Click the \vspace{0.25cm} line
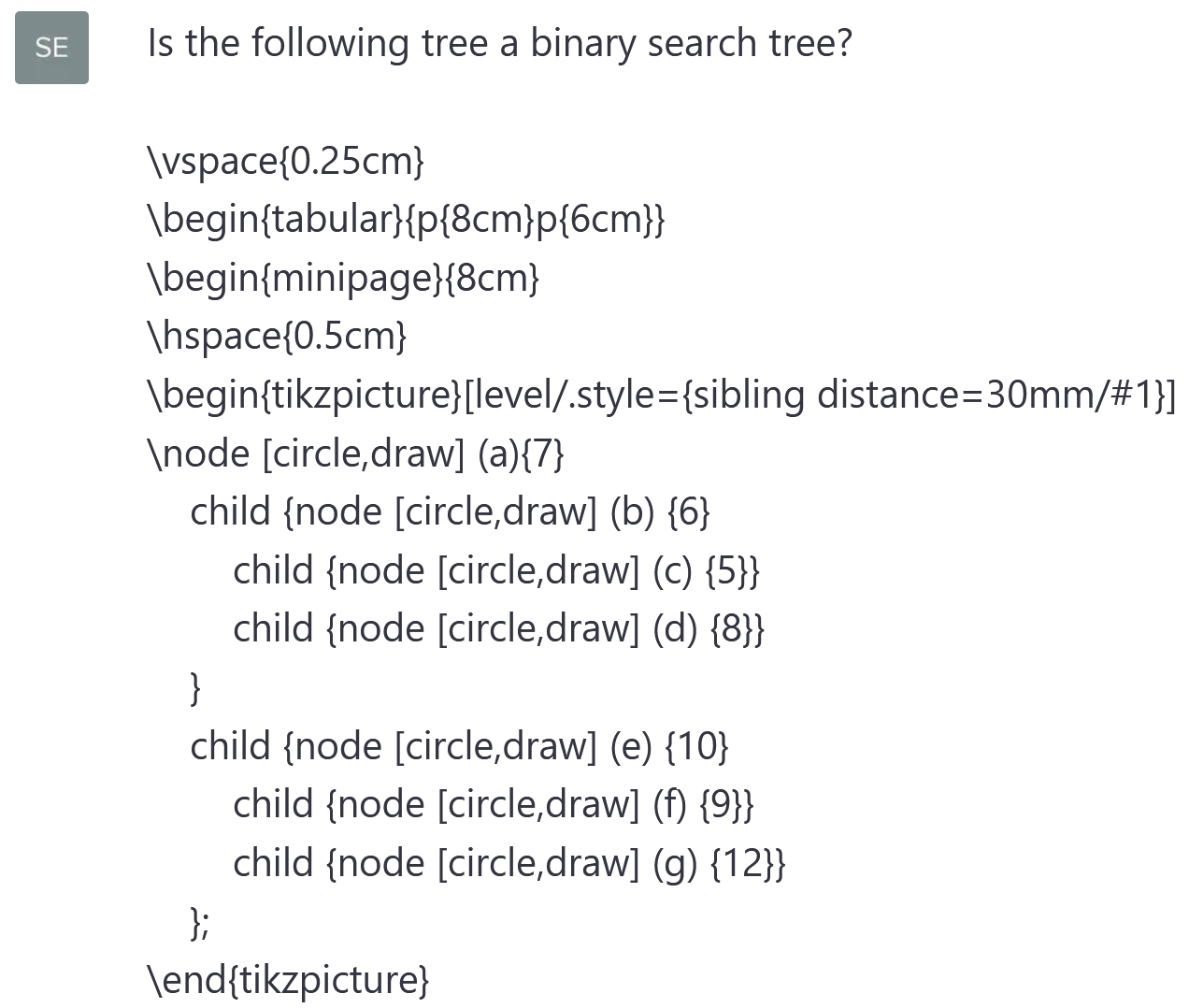Image resolution: width=1189 pixels, height=1008 pixels. (x=285, y=161)
